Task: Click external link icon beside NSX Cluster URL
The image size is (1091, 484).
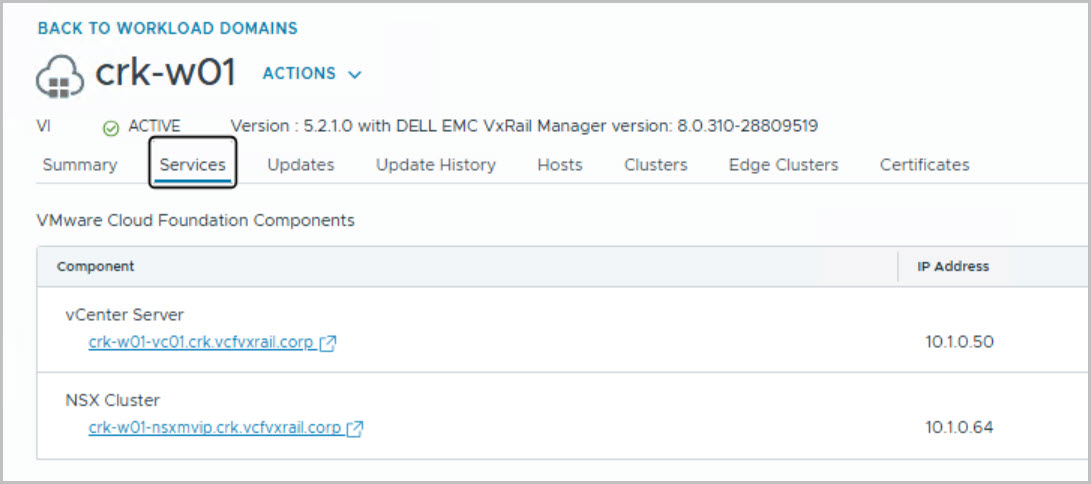Action: coord(354,429)
